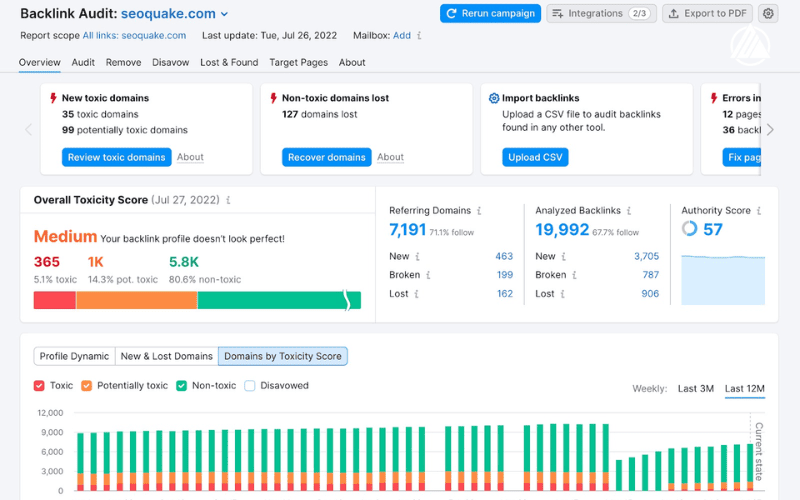This screenshot has width=800, height=500.
Task: Select the New & Lost Domains view
Action: click(167, 356)
